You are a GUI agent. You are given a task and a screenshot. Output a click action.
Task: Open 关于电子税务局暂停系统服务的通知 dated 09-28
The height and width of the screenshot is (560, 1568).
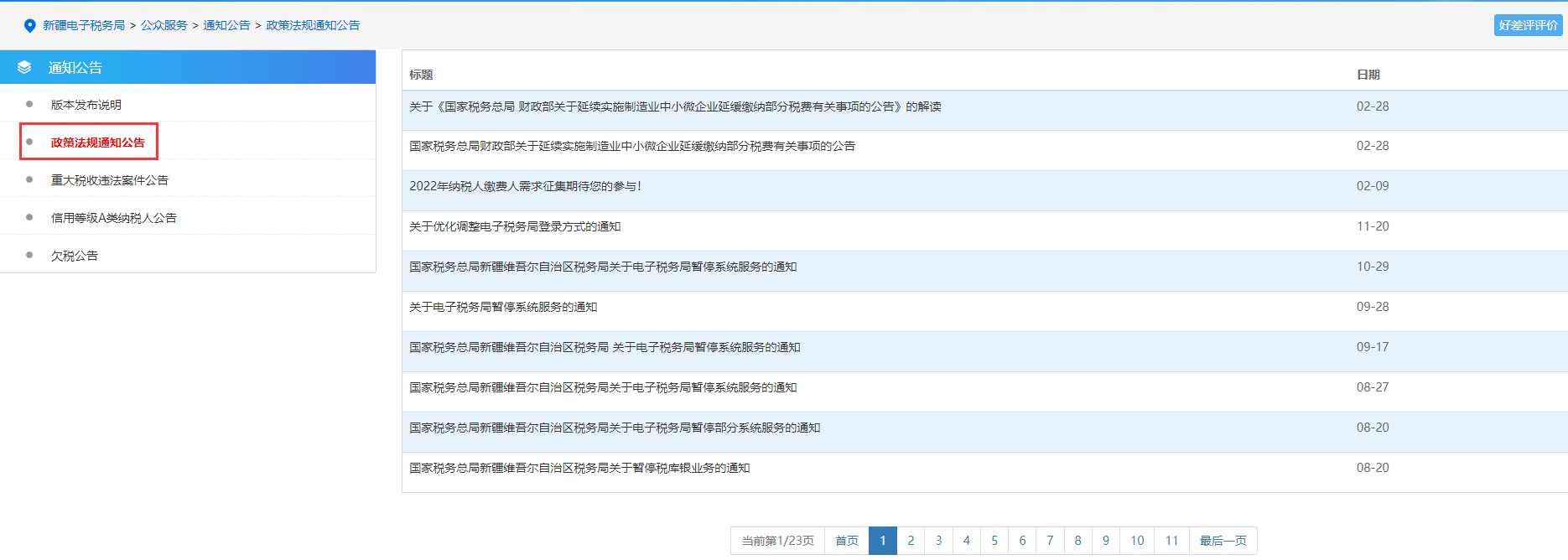coord(503,307)
